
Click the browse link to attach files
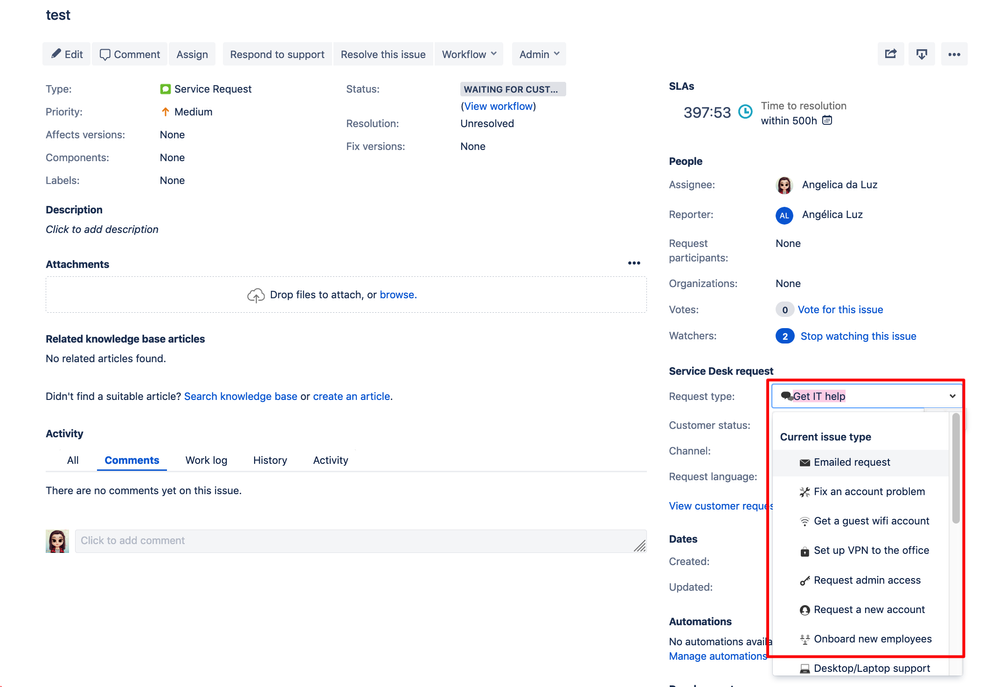click(x=397, y=295)
